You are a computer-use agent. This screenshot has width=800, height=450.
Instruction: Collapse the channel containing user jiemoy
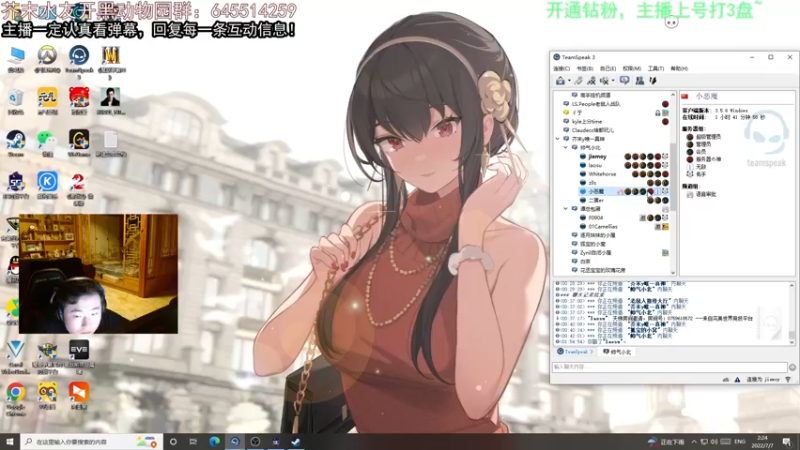click(565, 147)
